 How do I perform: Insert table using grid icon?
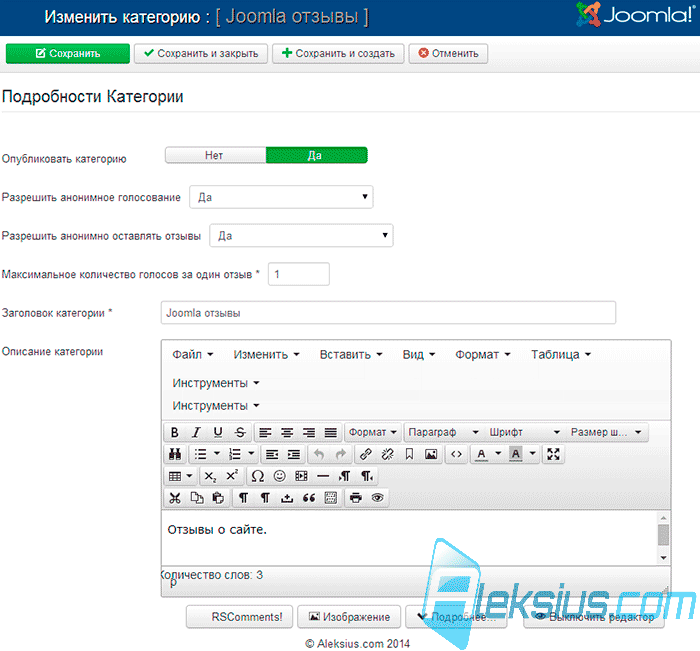click(175, 476)
